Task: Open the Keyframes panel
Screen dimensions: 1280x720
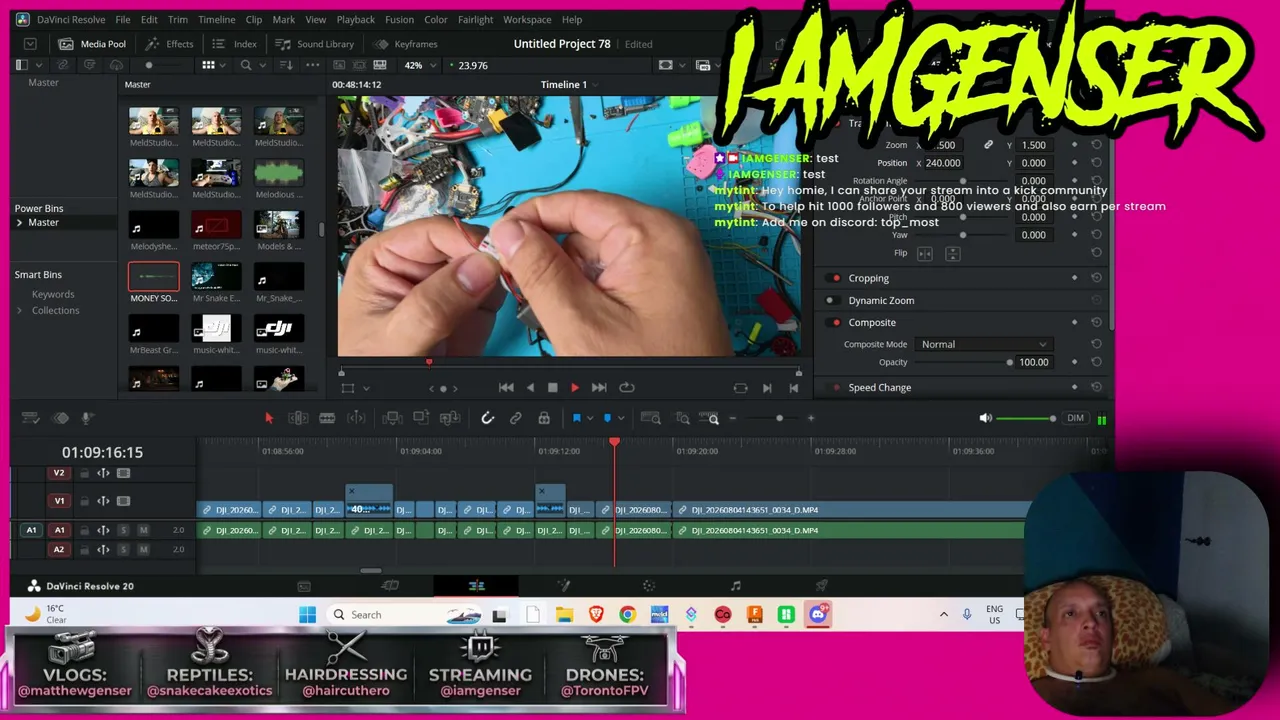Action: [x=406, y=44]
